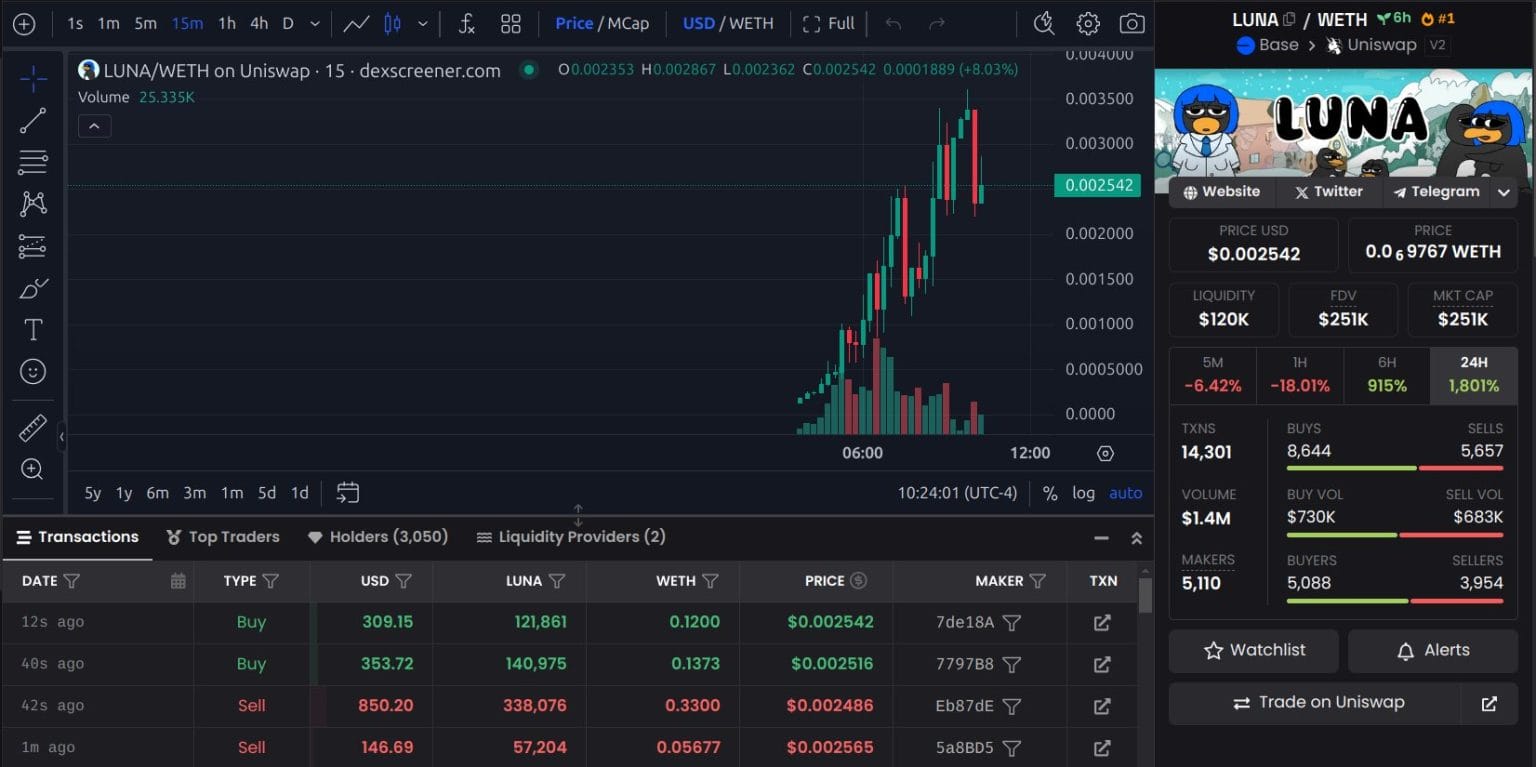Expand additional social links chevron
This screenshot has height=767, width=1536.
tap(1504, 191)
